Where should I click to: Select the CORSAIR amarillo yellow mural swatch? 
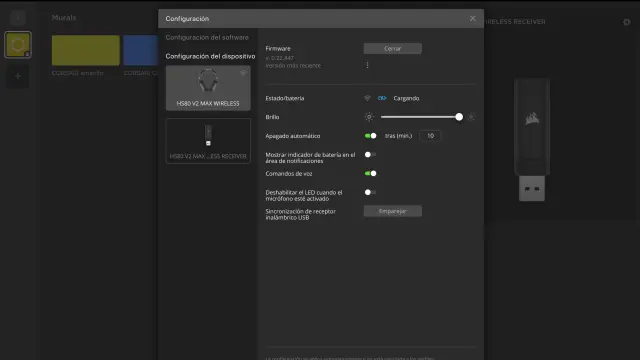click(86, 50)
